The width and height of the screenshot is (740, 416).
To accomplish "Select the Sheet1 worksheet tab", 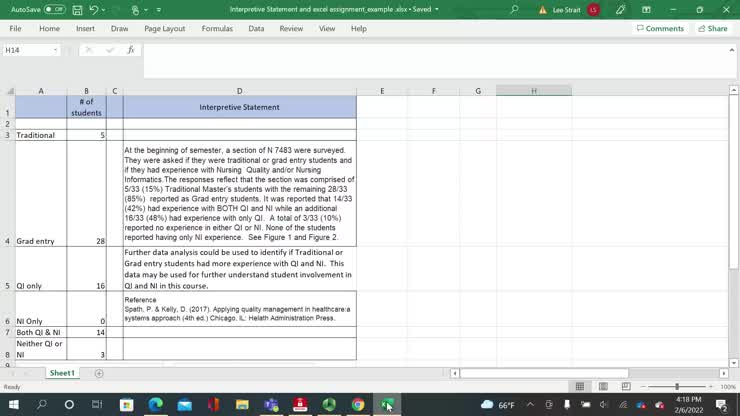I will 62,373.
